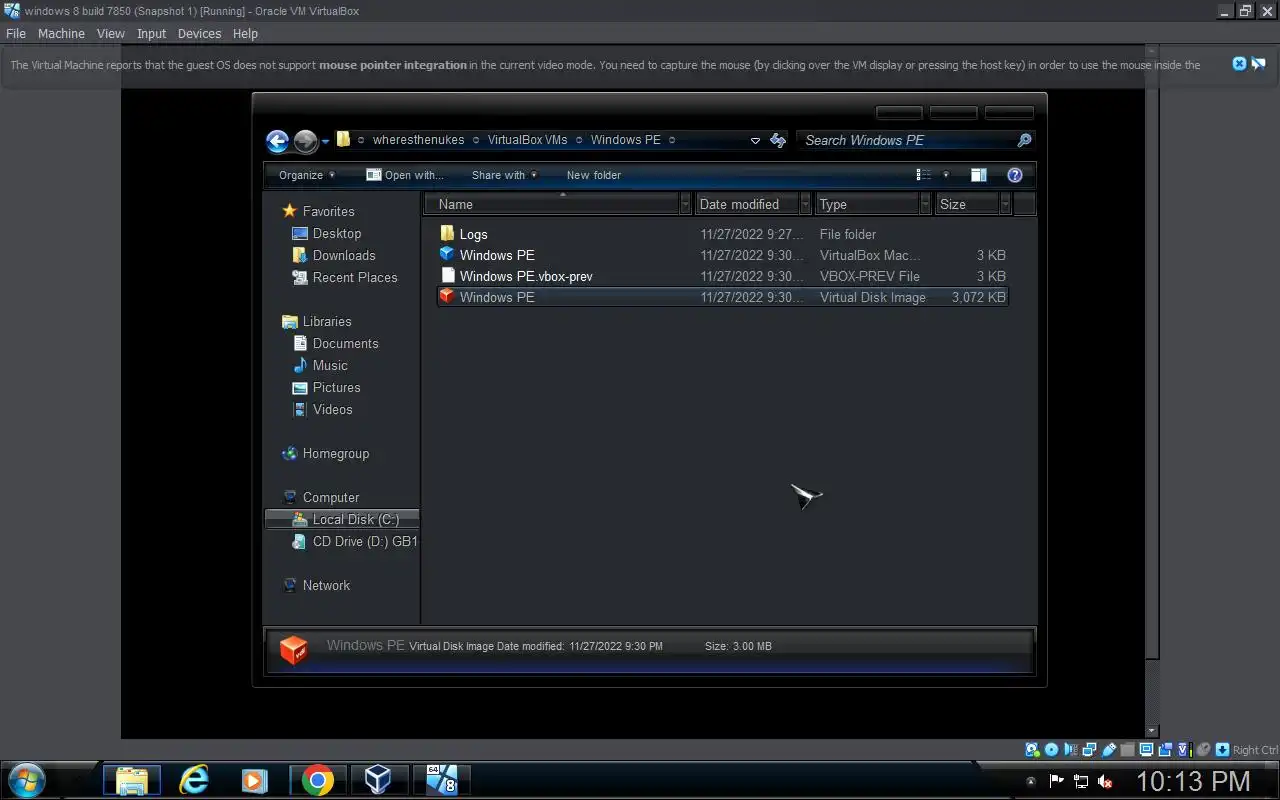Screen dimensions: 1280x800
Task: Sort by Size column header
Action: [x=968, y=204]
